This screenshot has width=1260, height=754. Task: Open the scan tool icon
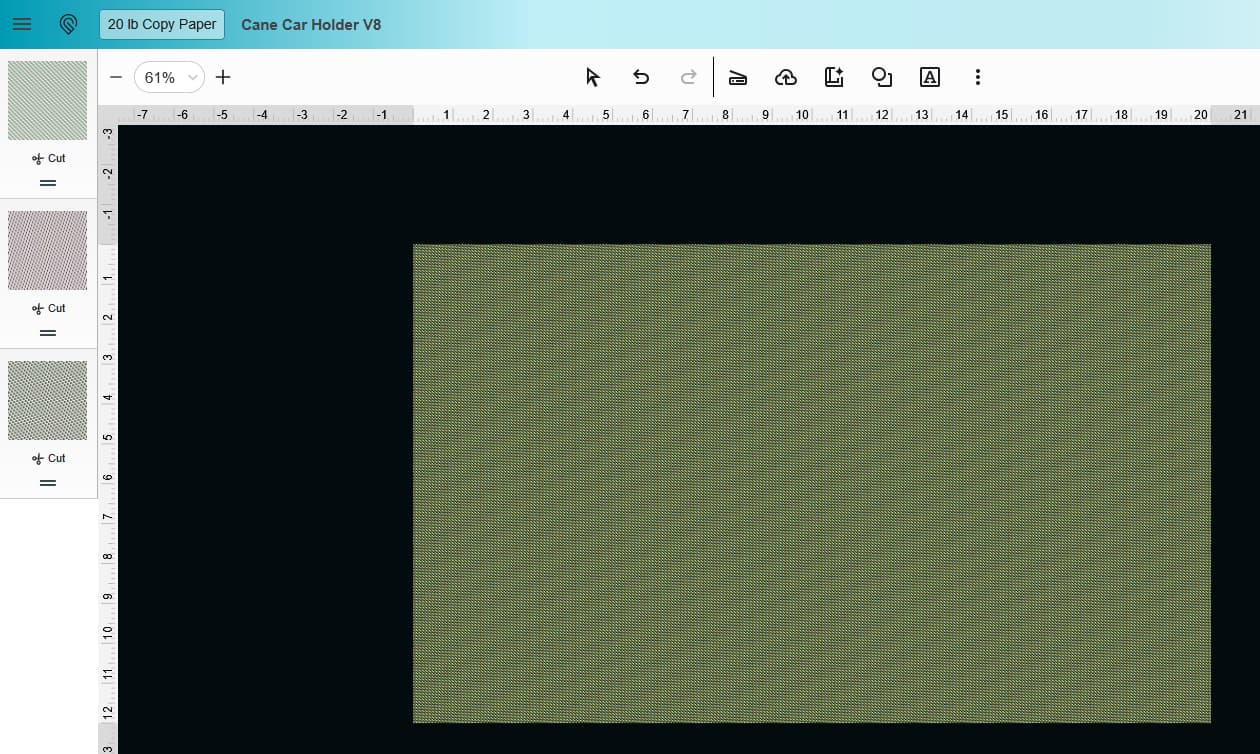click(x=738, y=78)
